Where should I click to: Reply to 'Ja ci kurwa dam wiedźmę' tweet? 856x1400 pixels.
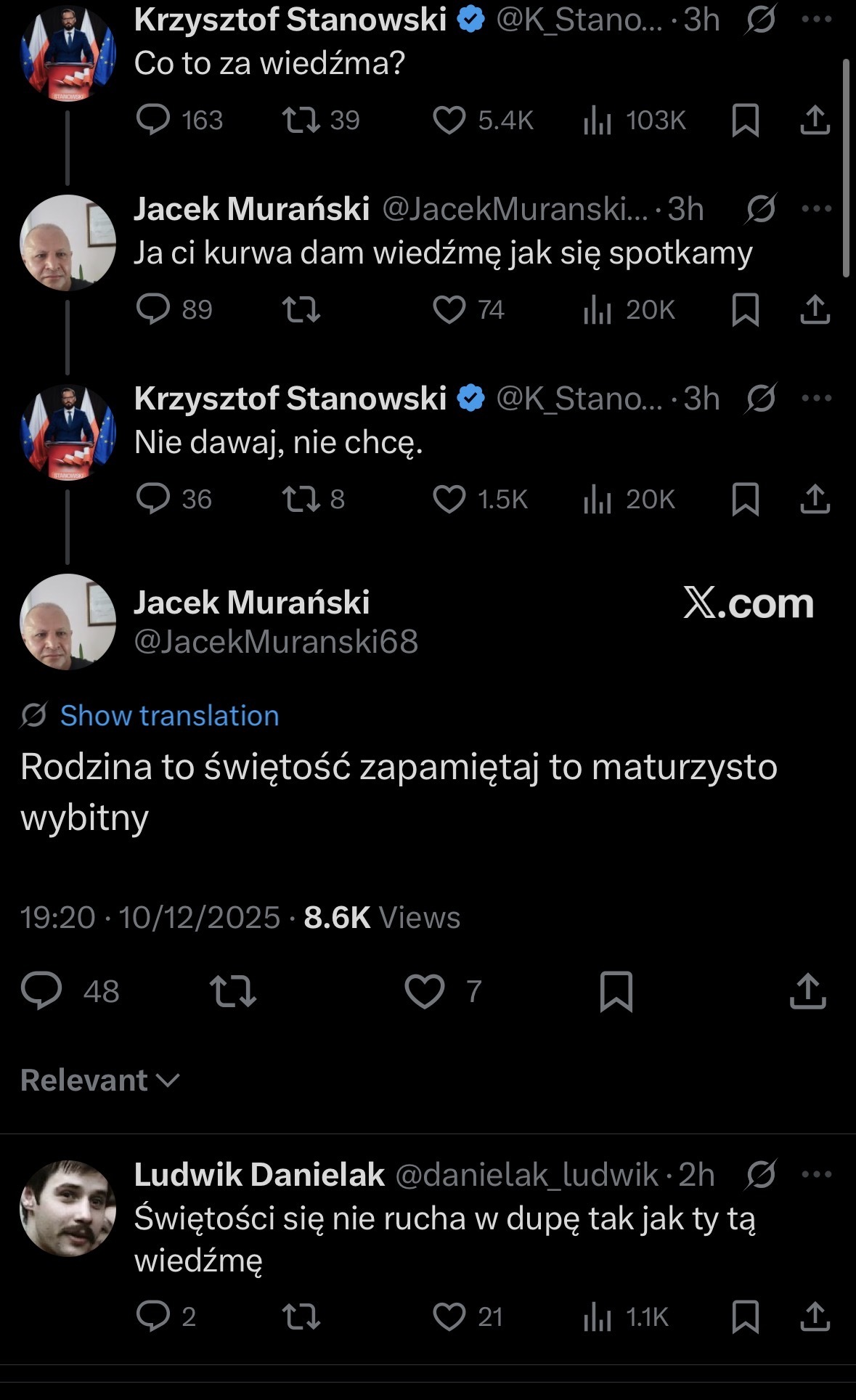coord(153,310)
